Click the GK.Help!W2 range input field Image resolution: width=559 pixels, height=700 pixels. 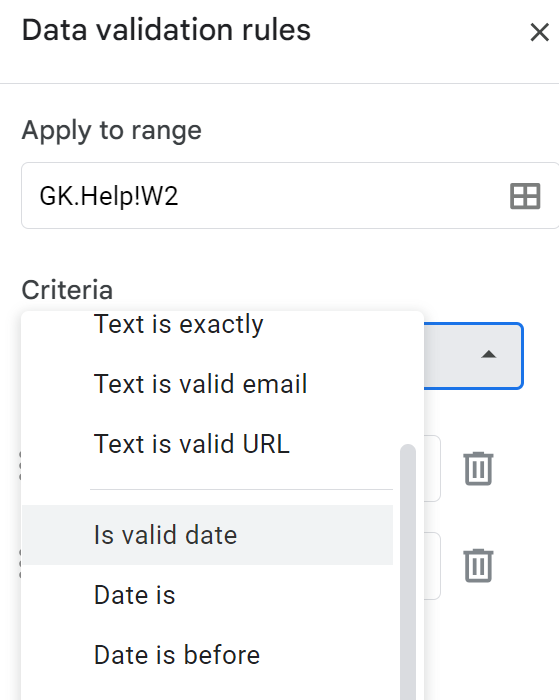point(290,196)
